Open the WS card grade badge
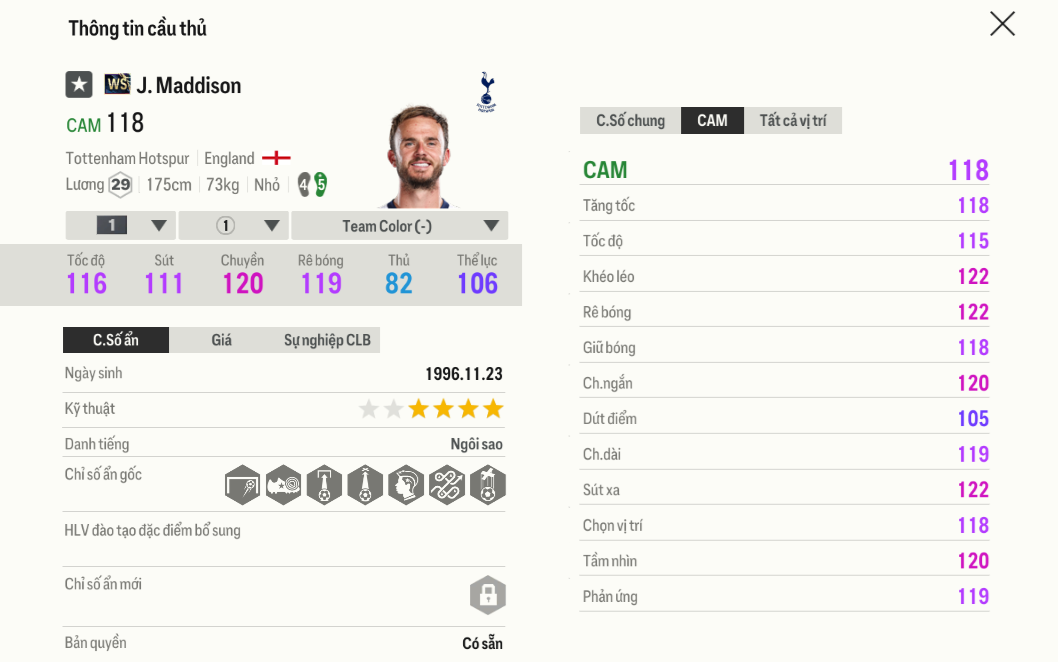The image size is (1058, 662). point(116,84)
